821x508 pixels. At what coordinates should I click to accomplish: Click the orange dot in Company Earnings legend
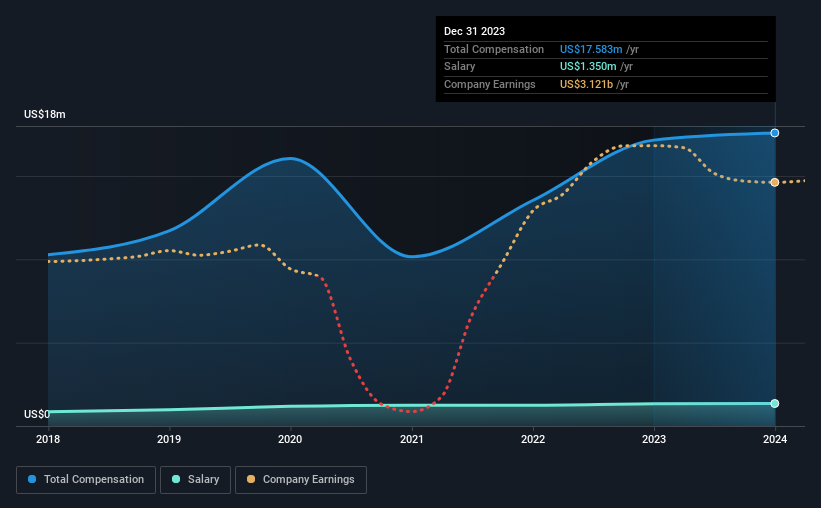tap(251, 479)
